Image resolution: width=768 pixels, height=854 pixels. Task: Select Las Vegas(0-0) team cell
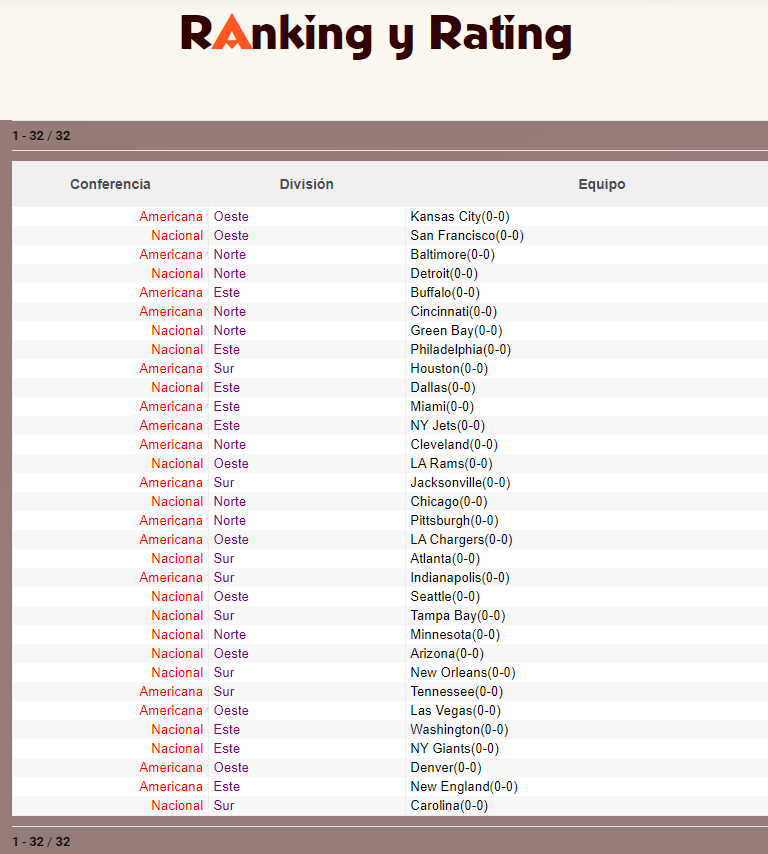(x=455, y=710)
